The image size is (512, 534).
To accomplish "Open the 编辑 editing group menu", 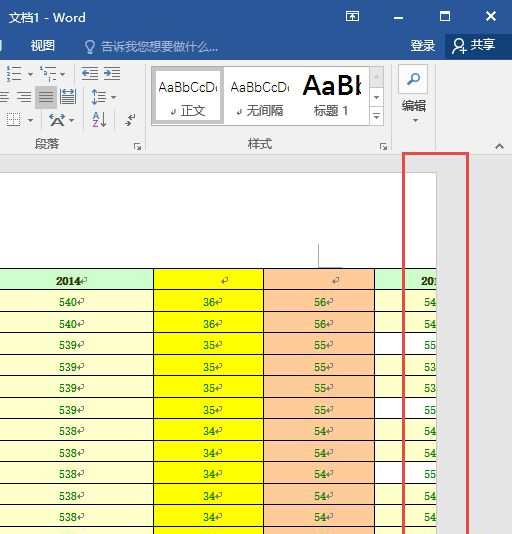I will (x=414, y=95).
